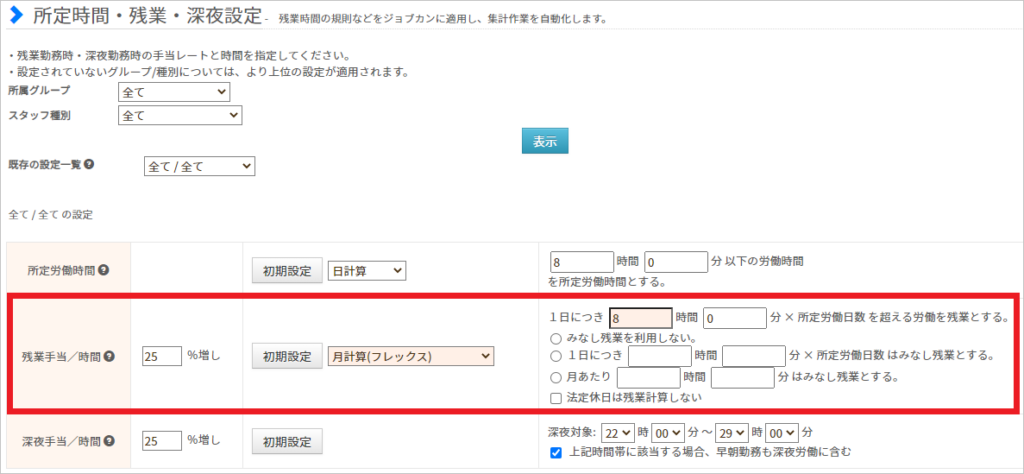The width and height of the screenshot is (1024, 474).
Task: Toggle the 早朝勤務も深夜労働に含む checkbox
Action: pos(555,453)
